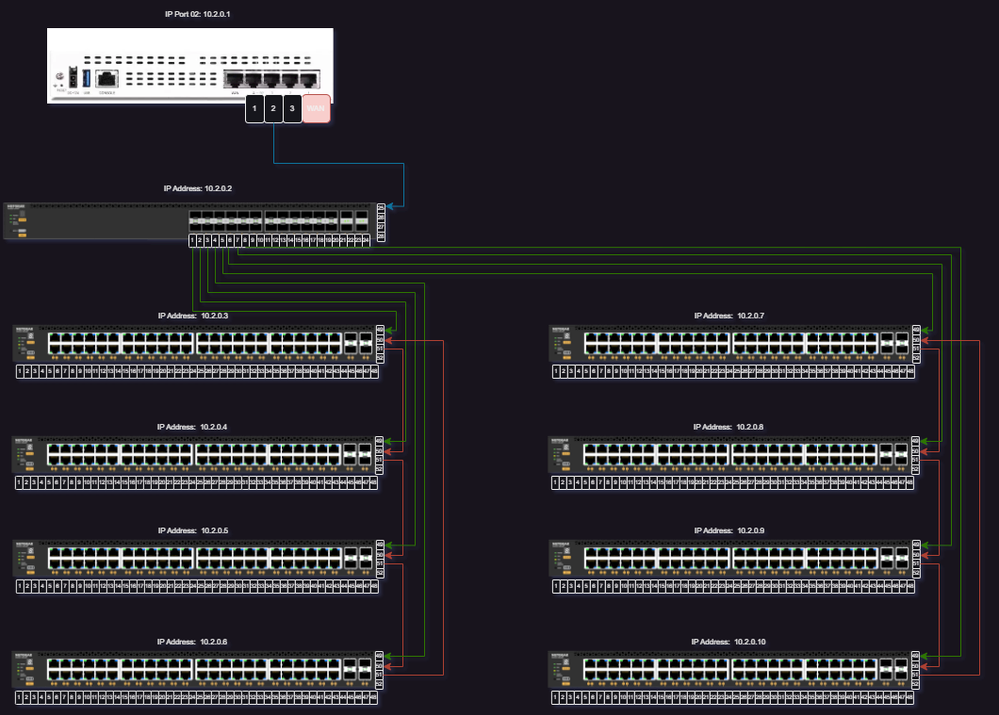Click the USB port icon on the firewall
The image size is (999, 715).
click(86, 77)
